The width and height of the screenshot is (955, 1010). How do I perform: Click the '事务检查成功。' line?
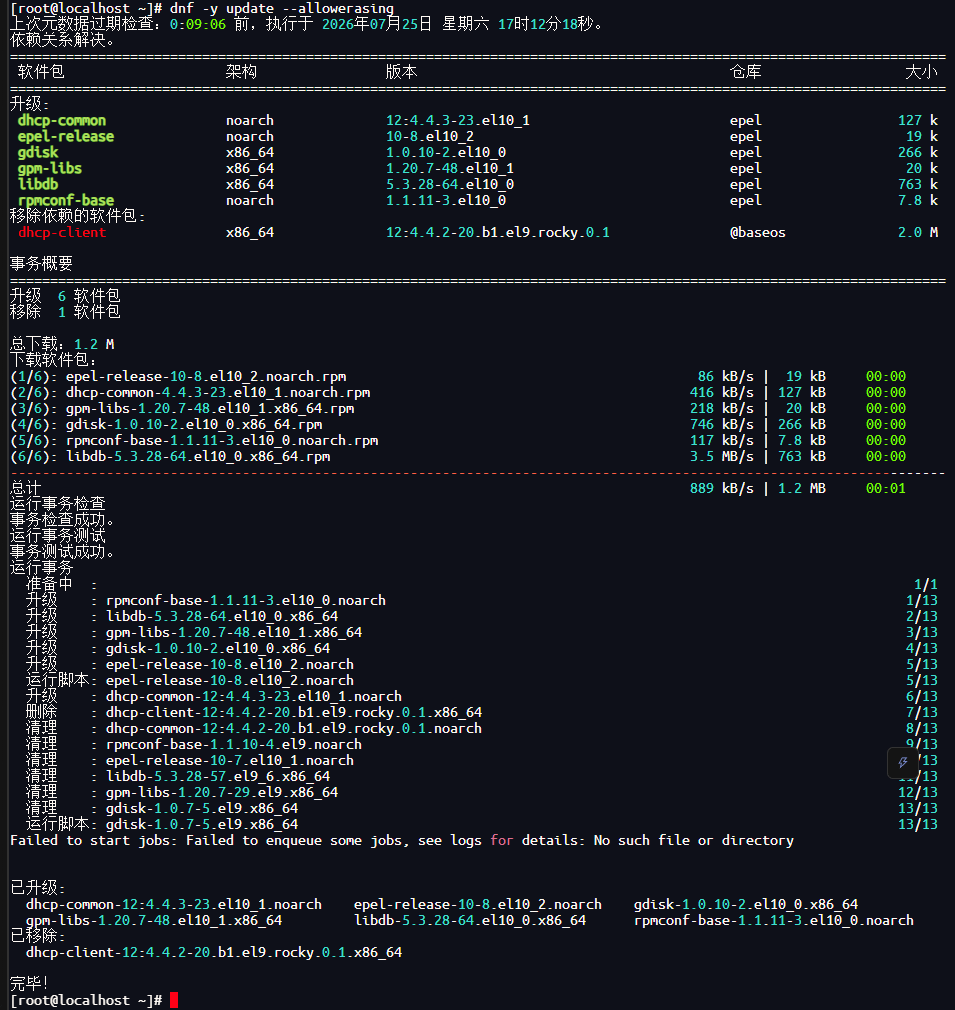(62, 520)
